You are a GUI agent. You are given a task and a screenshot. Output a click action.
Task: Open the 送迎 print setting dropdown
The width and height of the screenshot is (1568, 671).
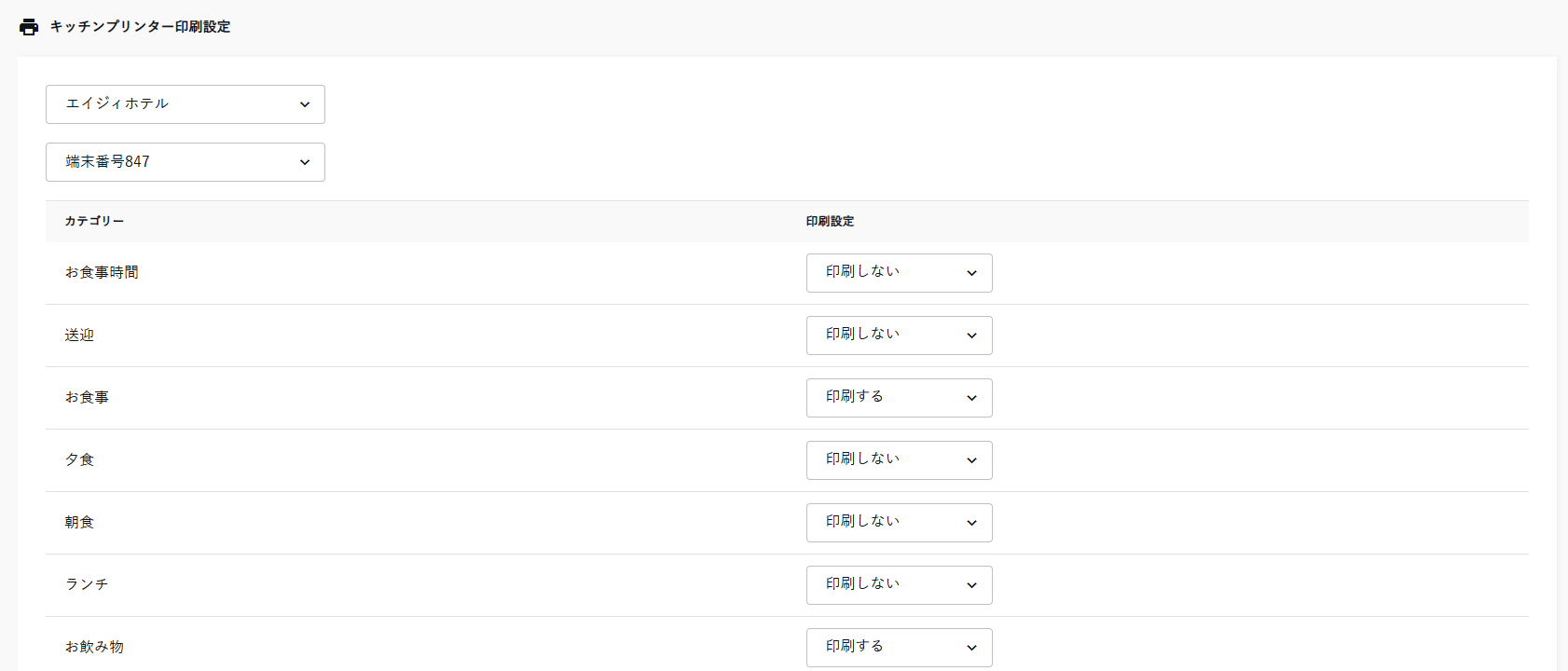point(899,335)
